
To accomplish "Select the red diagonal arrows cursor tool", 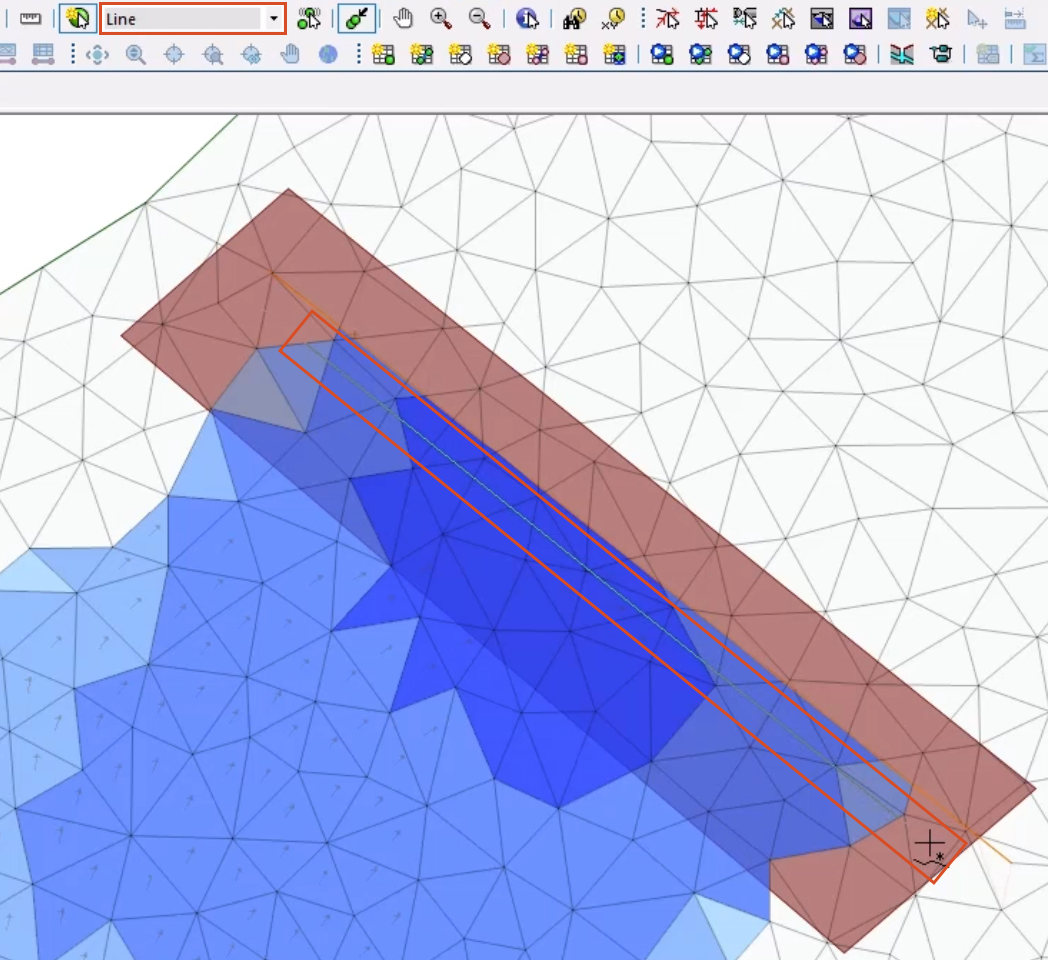I will click(667, 19).
